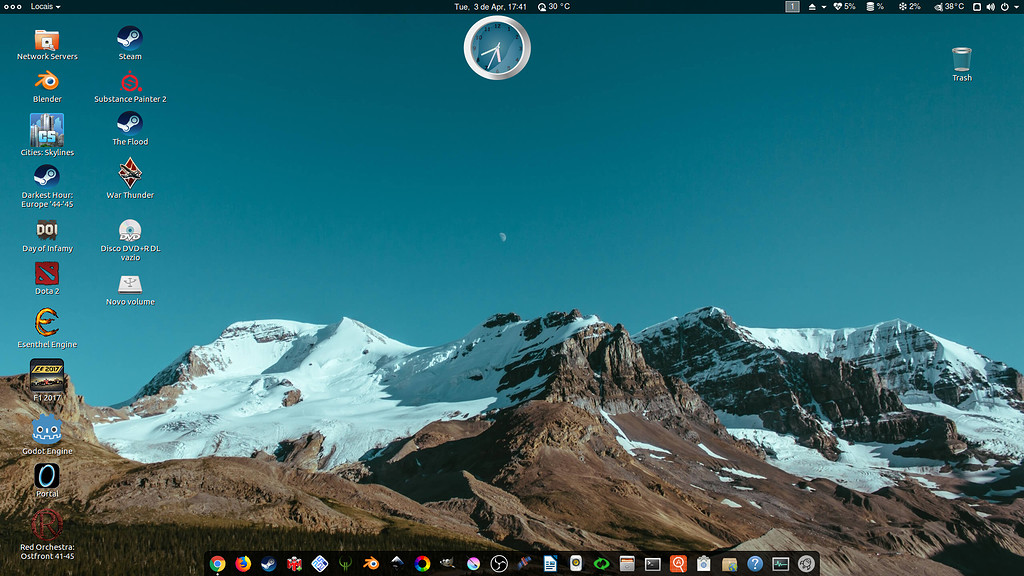Open Blender from the dock
The image size is (1024, 576).
371,564
